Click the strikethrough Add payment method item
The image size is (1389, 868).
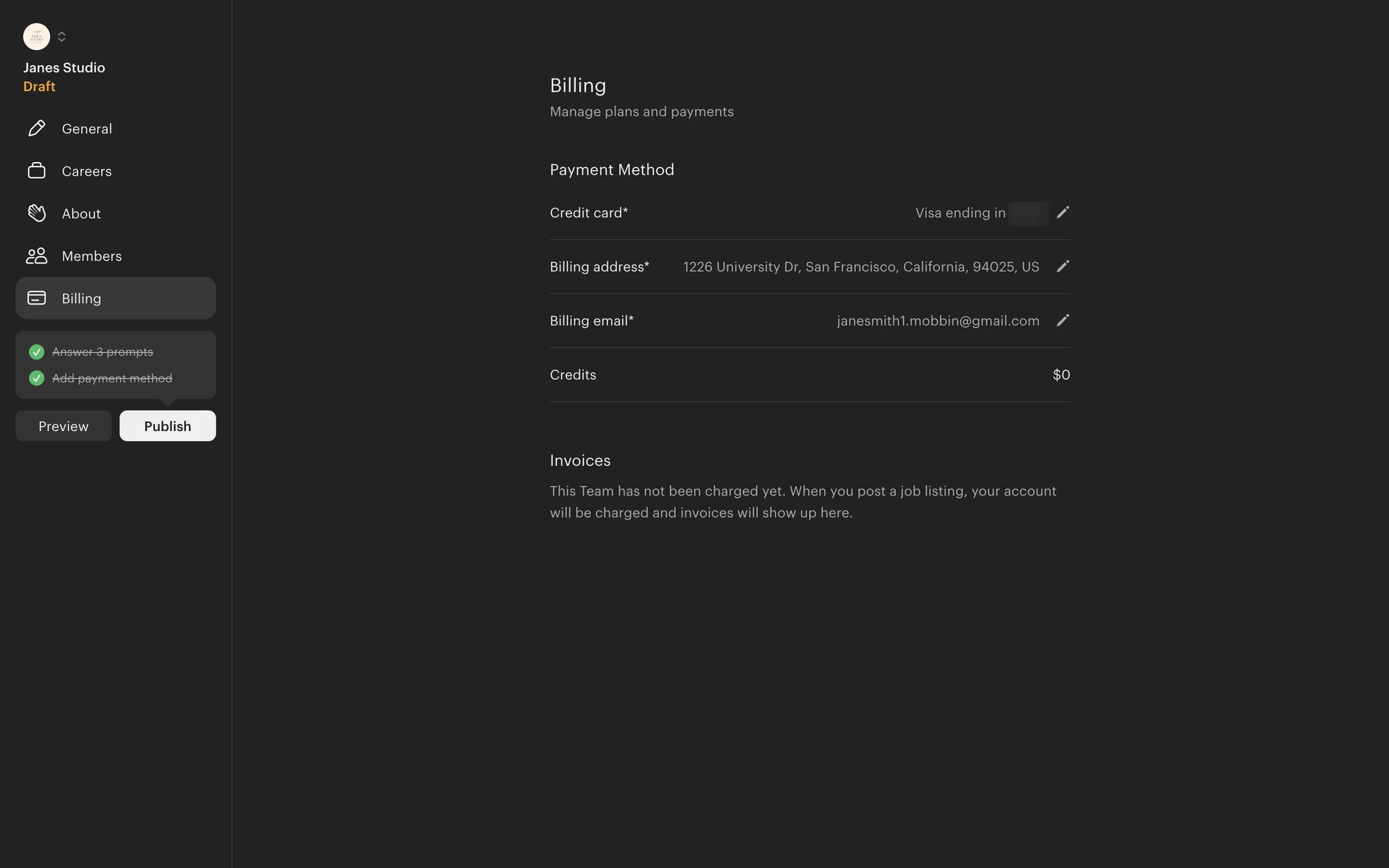[112, 378]
